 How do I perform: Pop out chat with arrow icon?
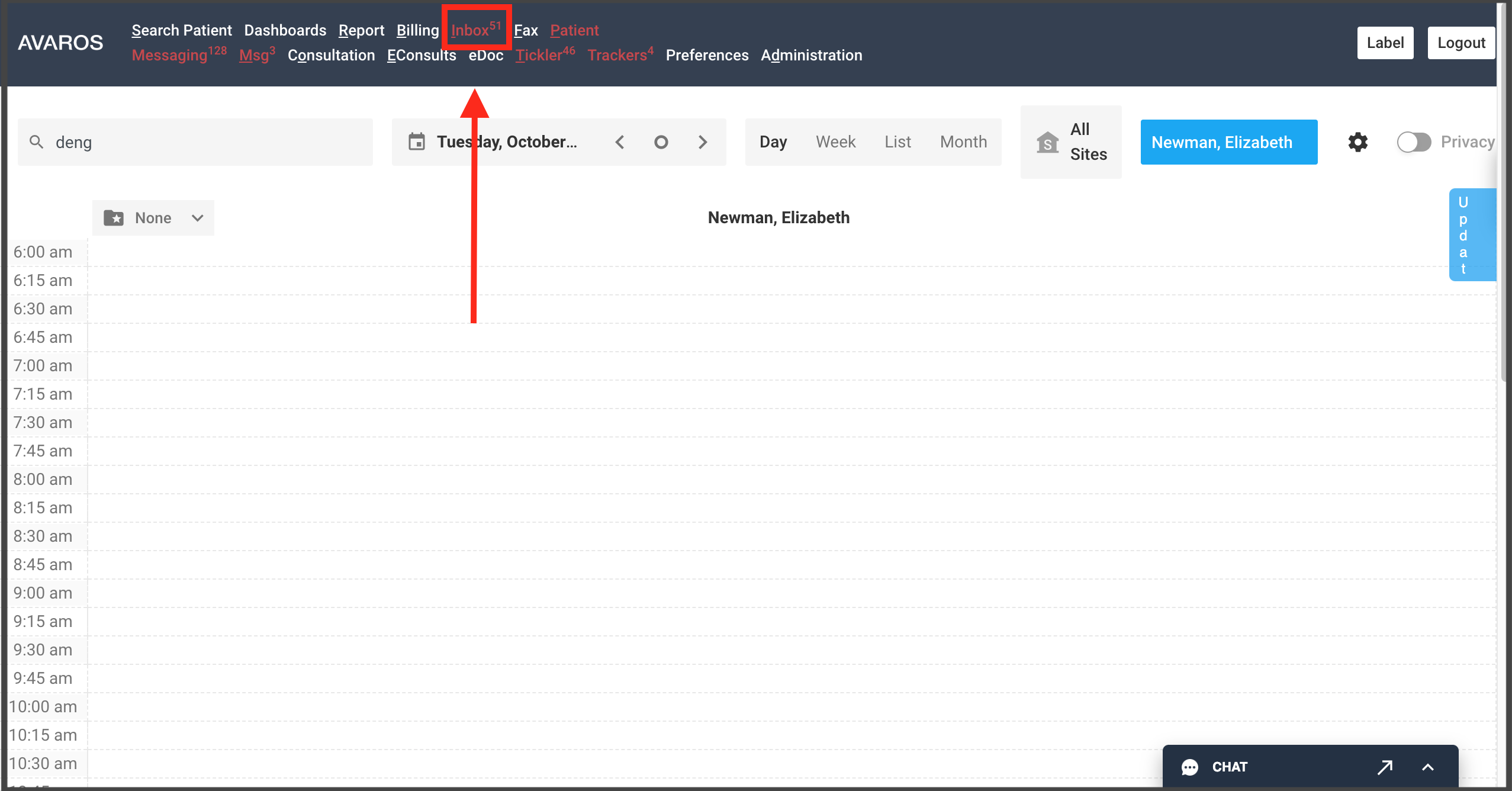click(x=1385, y=767)
